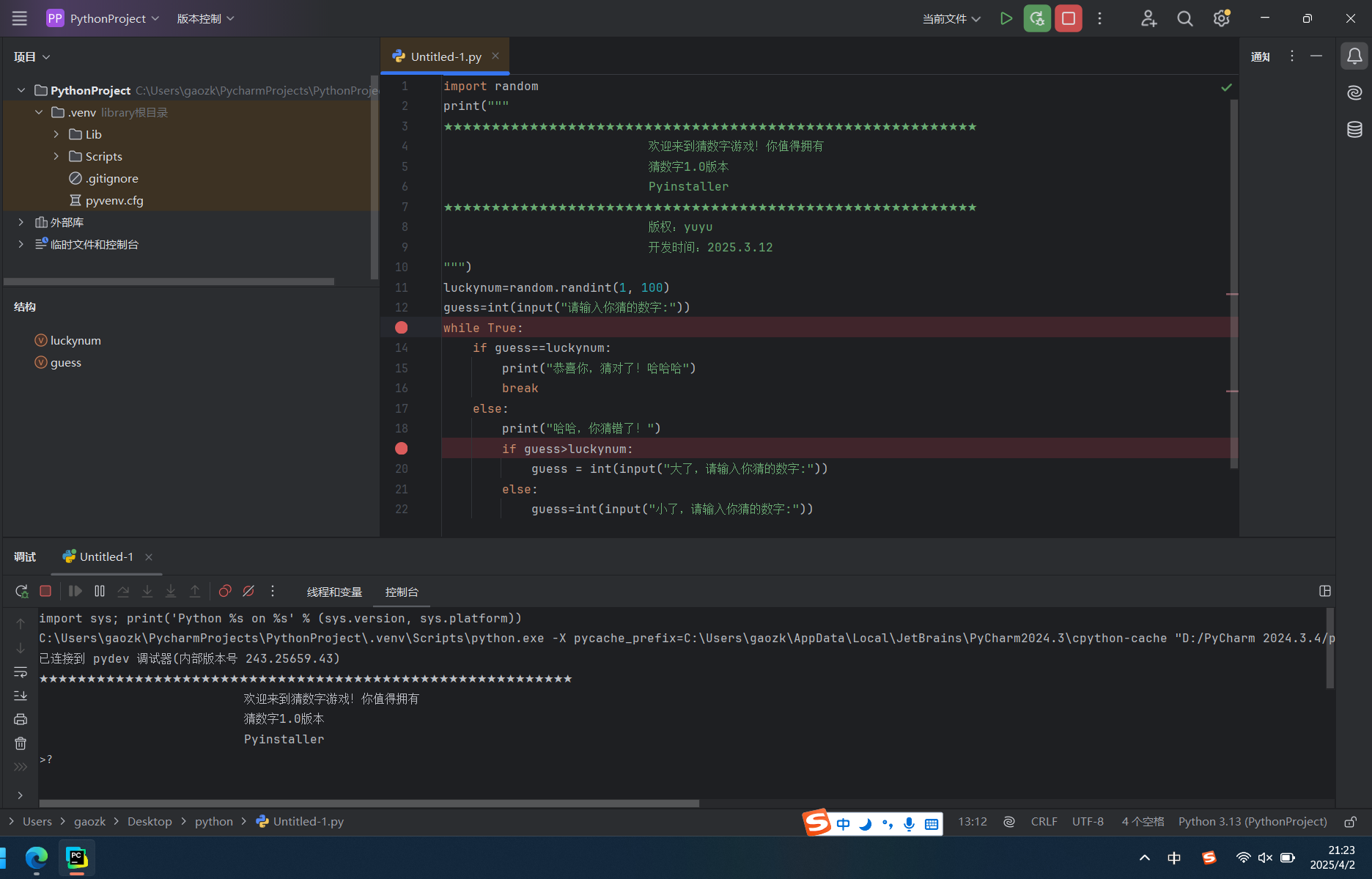The width and height of the screenshot is (1372, 879).
Task: Open the Database tool window icon
Action: click(x=1354, y=129)
